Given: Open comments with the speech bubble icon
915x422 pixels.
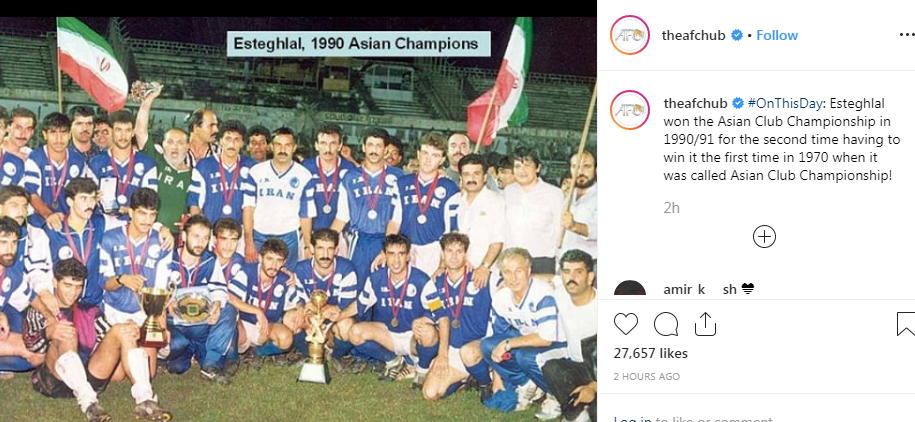Looking at the screenshot, I should 666,324.
